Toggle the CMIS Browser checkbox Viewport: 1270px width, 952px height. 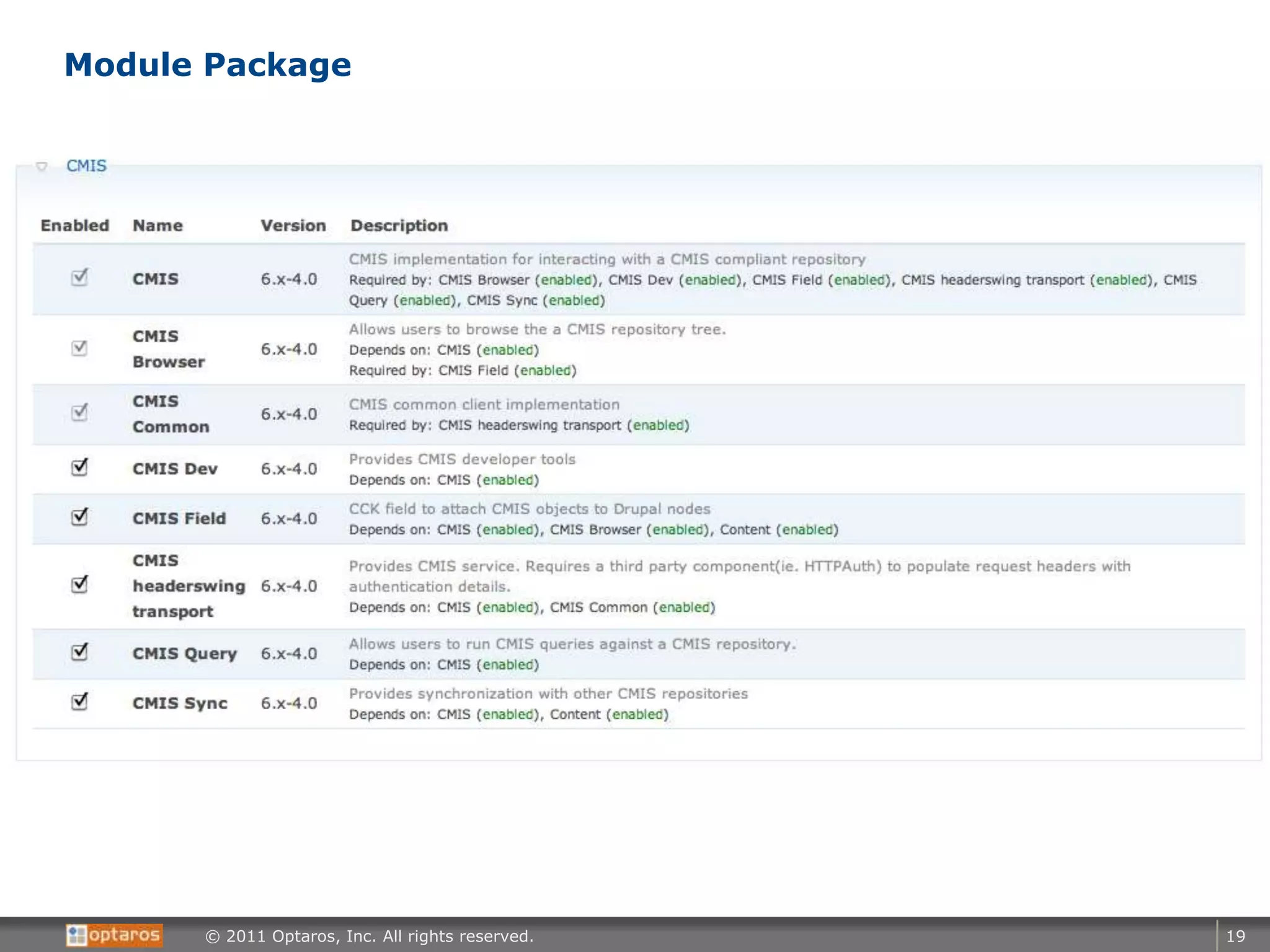[x=79, y=348]
